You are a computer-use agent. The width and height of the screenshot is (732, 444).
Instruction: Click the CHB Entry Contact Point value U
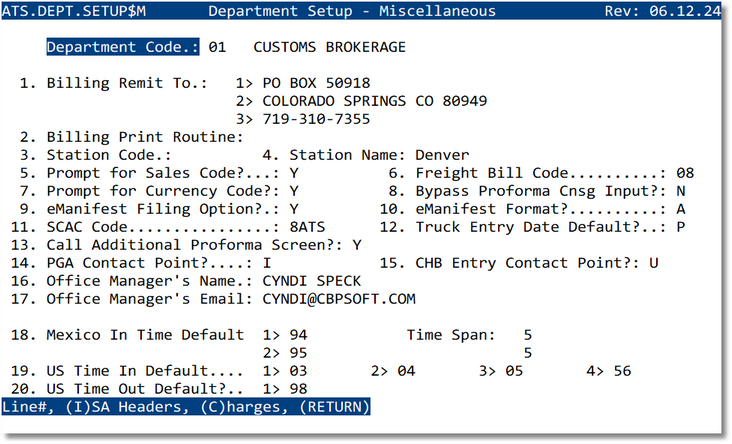click(680, 263)
